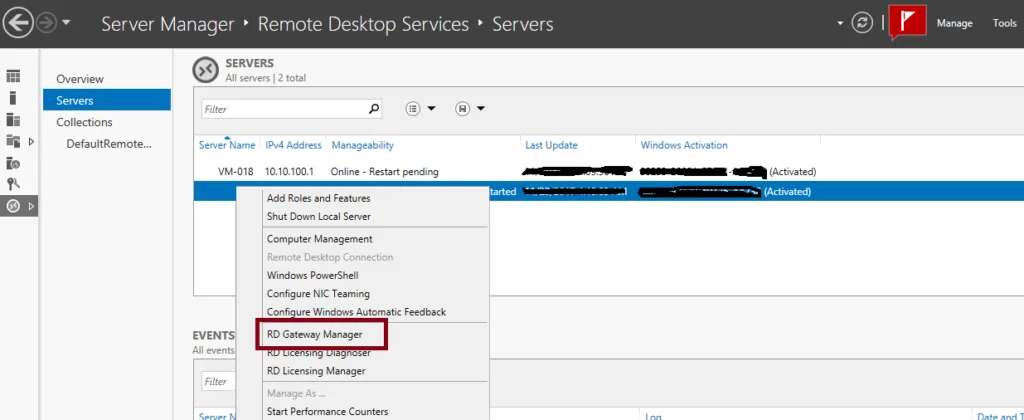
Task: Click IP address 10.10.100.1 cell
Action: [x=289, y=172]
